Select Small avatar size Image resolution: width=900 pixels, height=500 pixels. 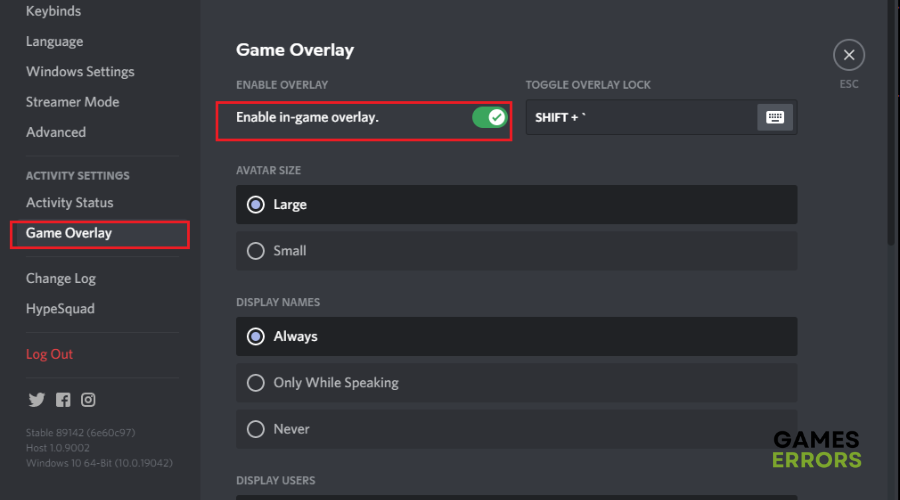[517, 251]
